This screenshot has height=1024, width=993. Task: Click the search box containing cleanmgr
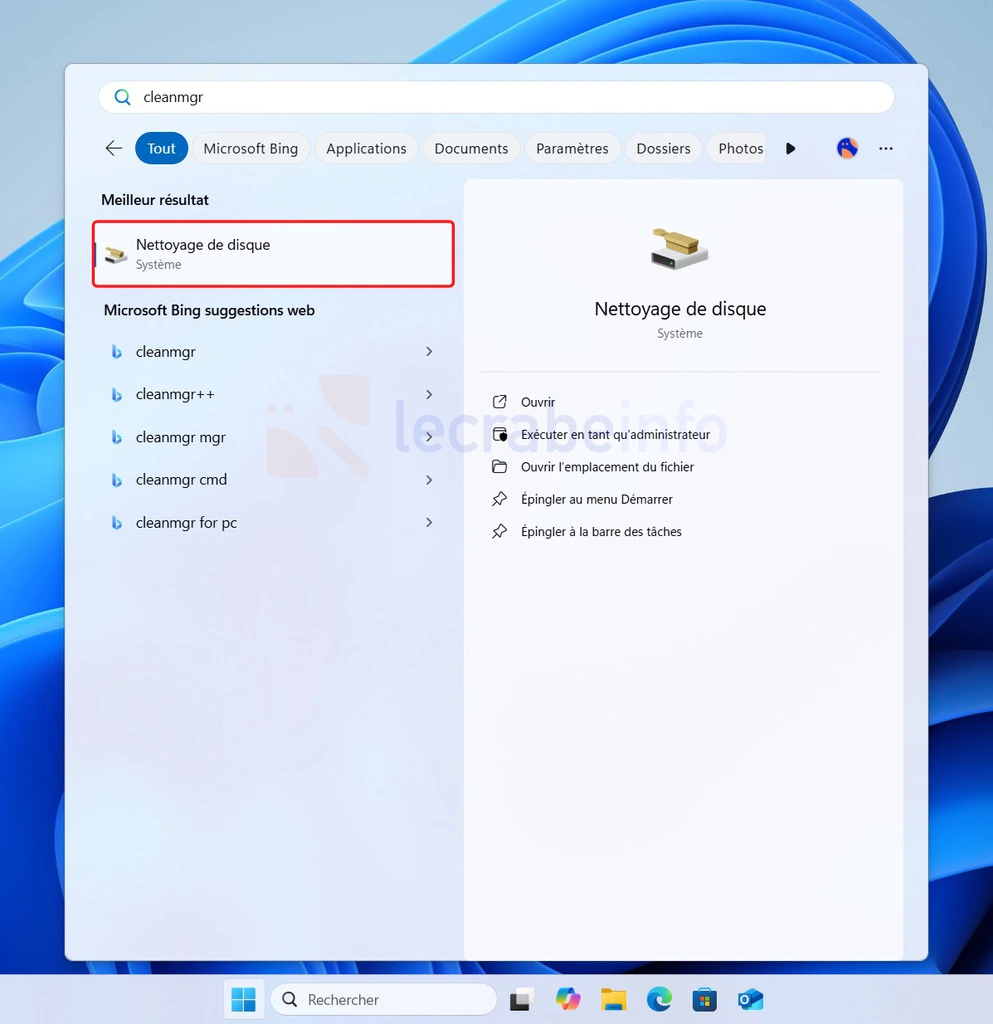[496, 97]
